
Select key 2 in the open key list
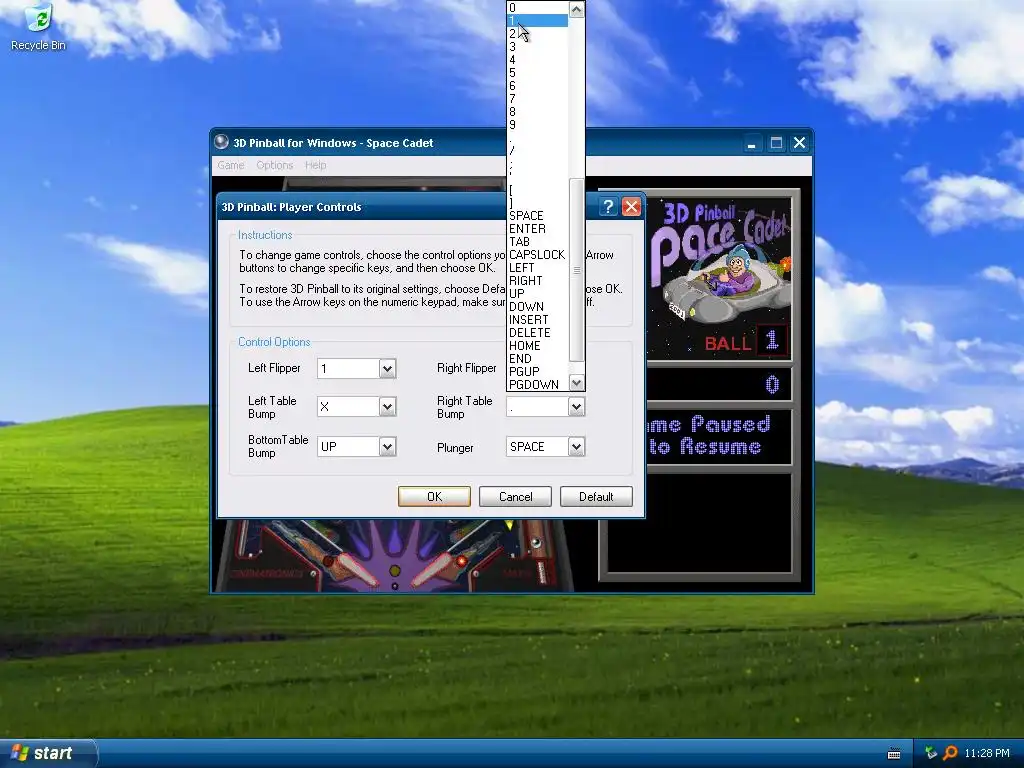pos(537,34)
